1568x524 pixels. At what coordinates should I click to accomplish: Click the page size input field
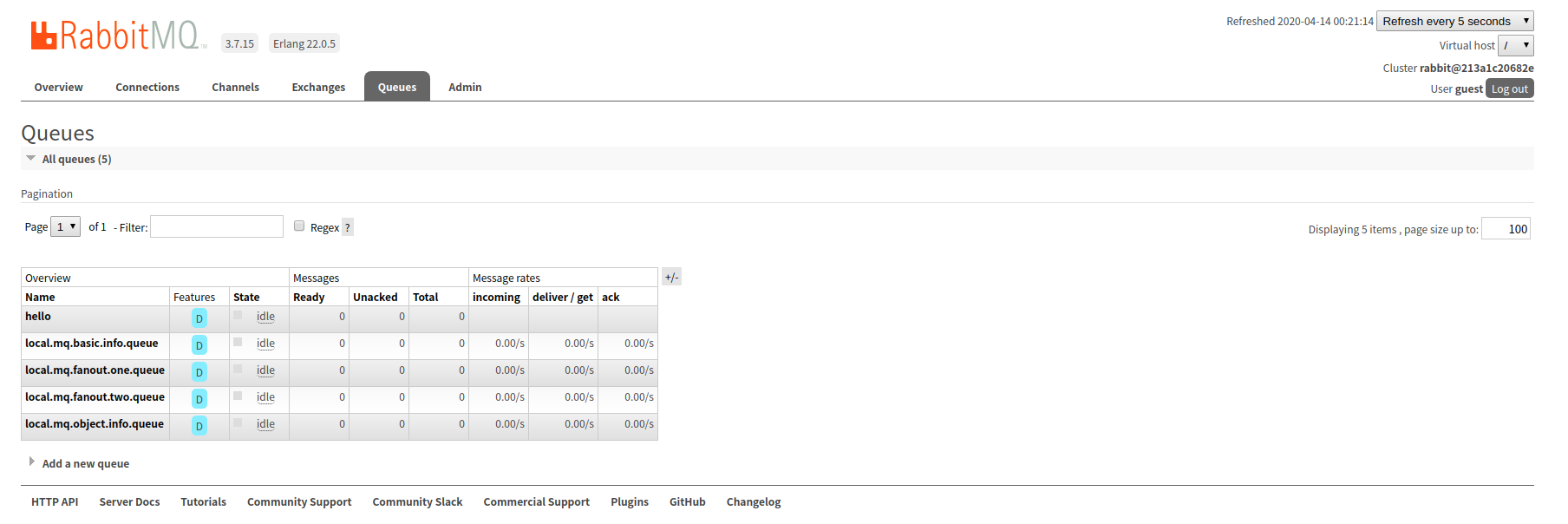point(1506,229)
